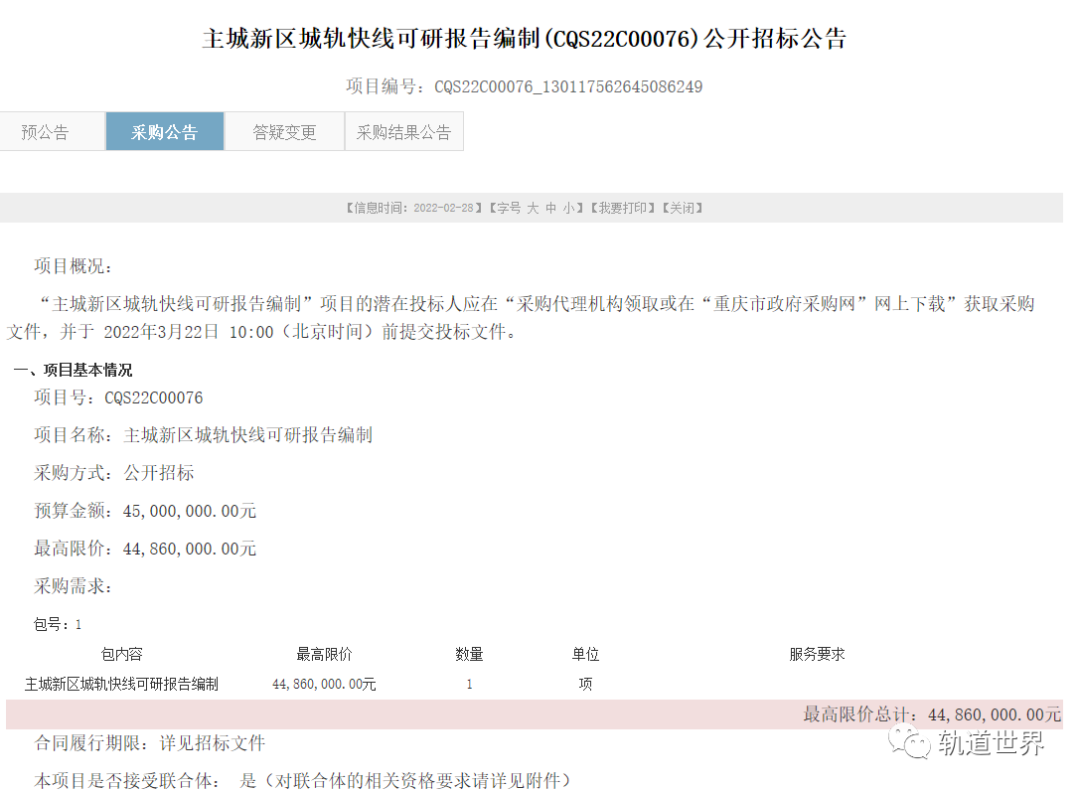
Task: Click the 最高限价 column header in table
Action: pos(324,654)
